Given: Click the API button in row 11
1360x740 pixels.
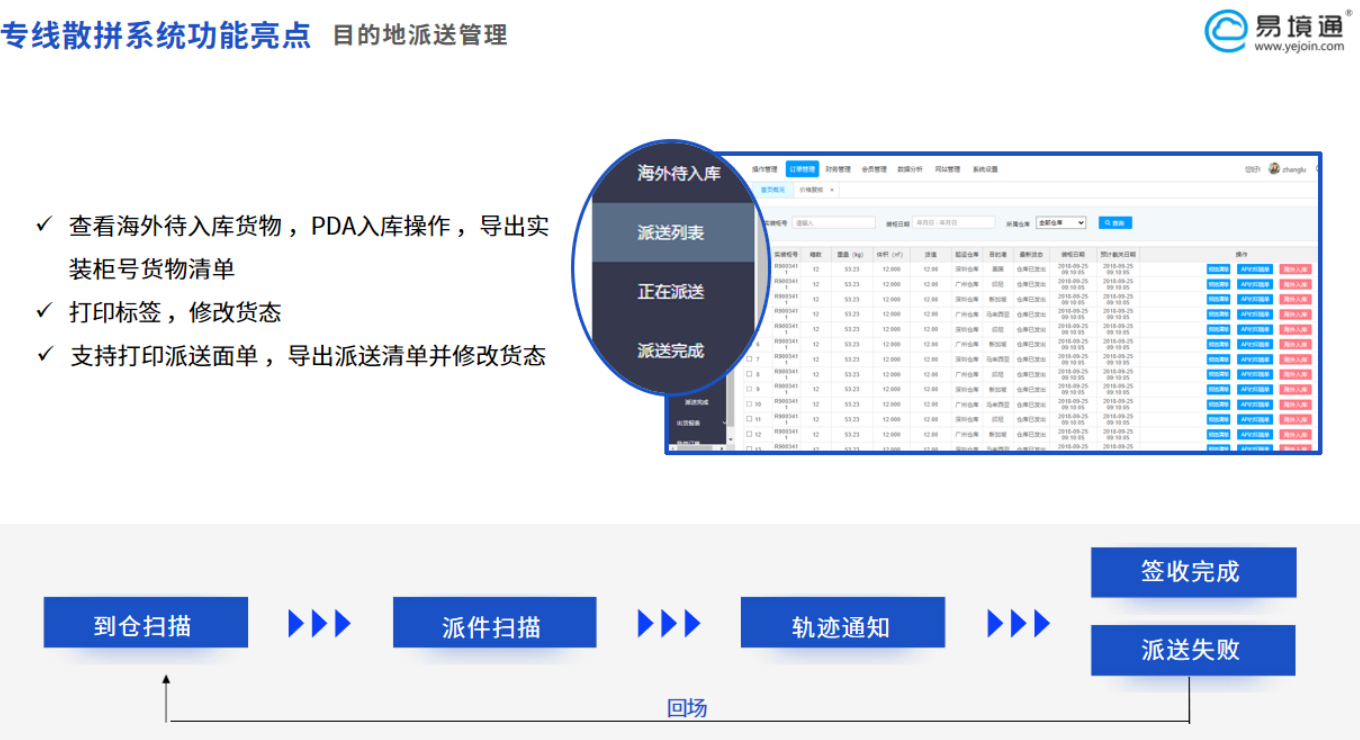Looking at the screenshot, I should point(1255,419).
